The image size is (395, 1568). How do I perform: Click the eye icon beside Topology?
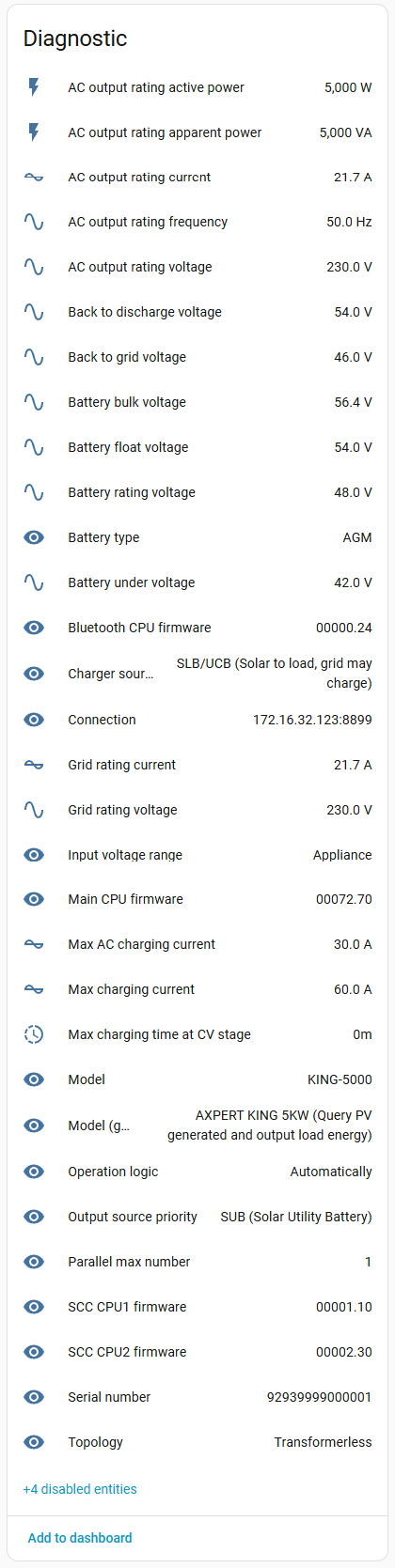[x=34, y=1442]
